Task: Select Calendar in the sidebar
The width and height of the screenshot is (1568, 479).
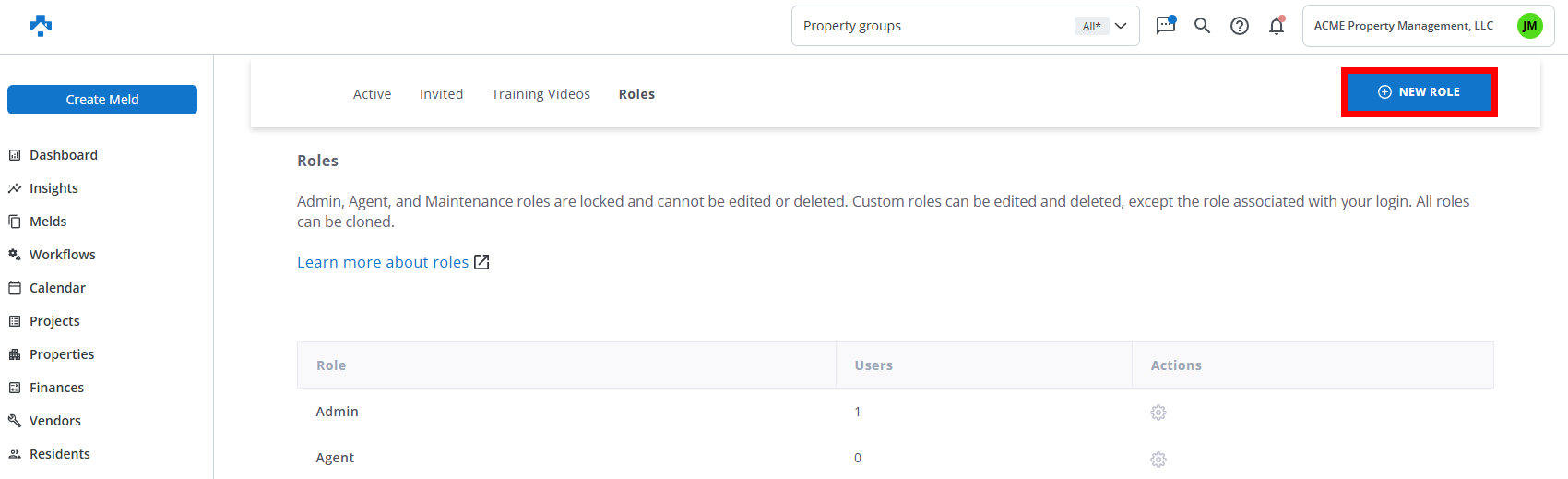Action: pos(57,288)
